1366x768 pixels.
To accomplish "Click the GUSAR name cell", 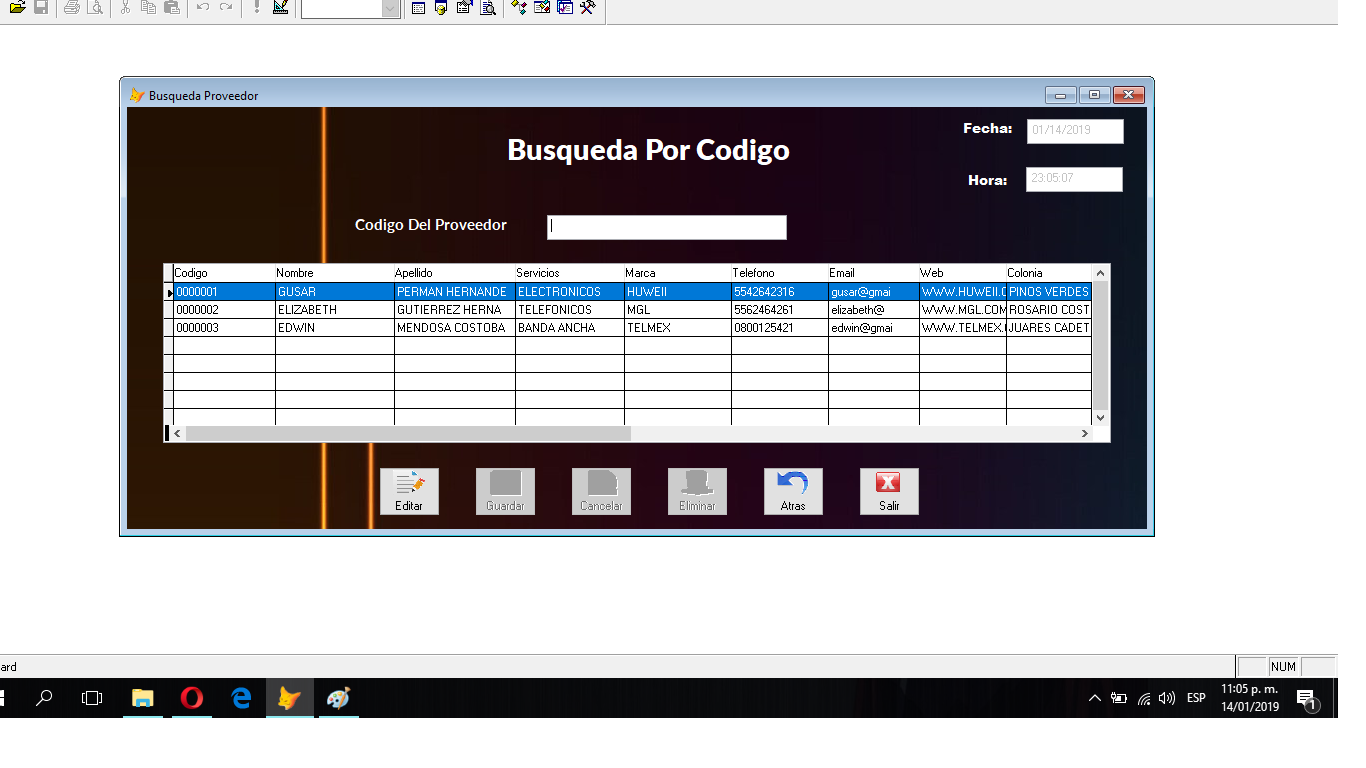I will click(x=334, y=292).
